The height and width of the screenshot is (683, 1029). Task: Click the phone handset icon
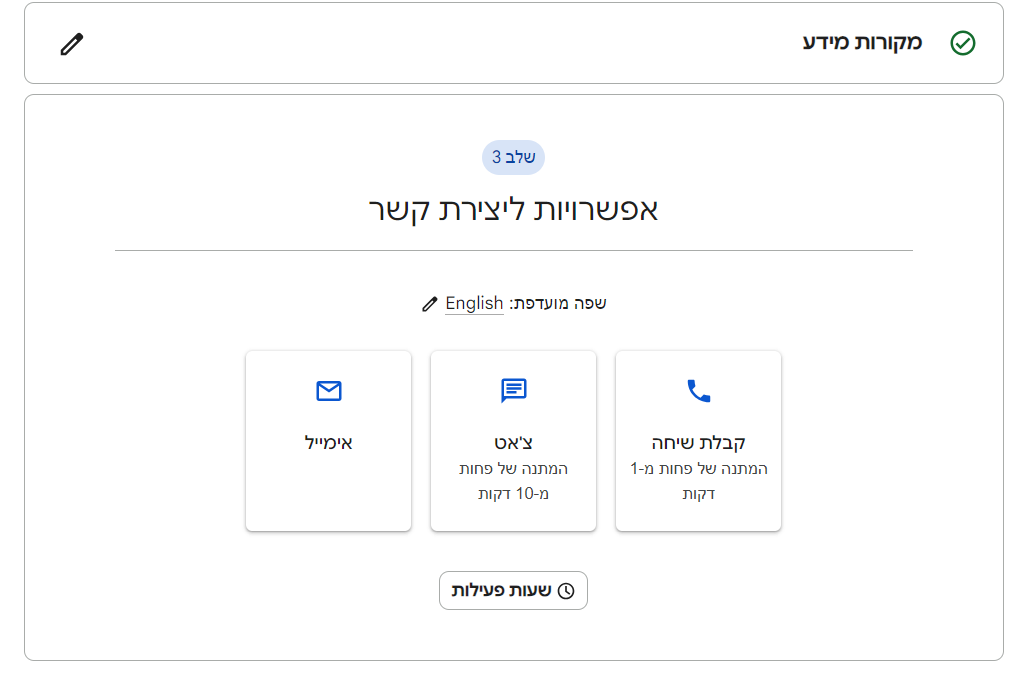(x=698, y=391)
